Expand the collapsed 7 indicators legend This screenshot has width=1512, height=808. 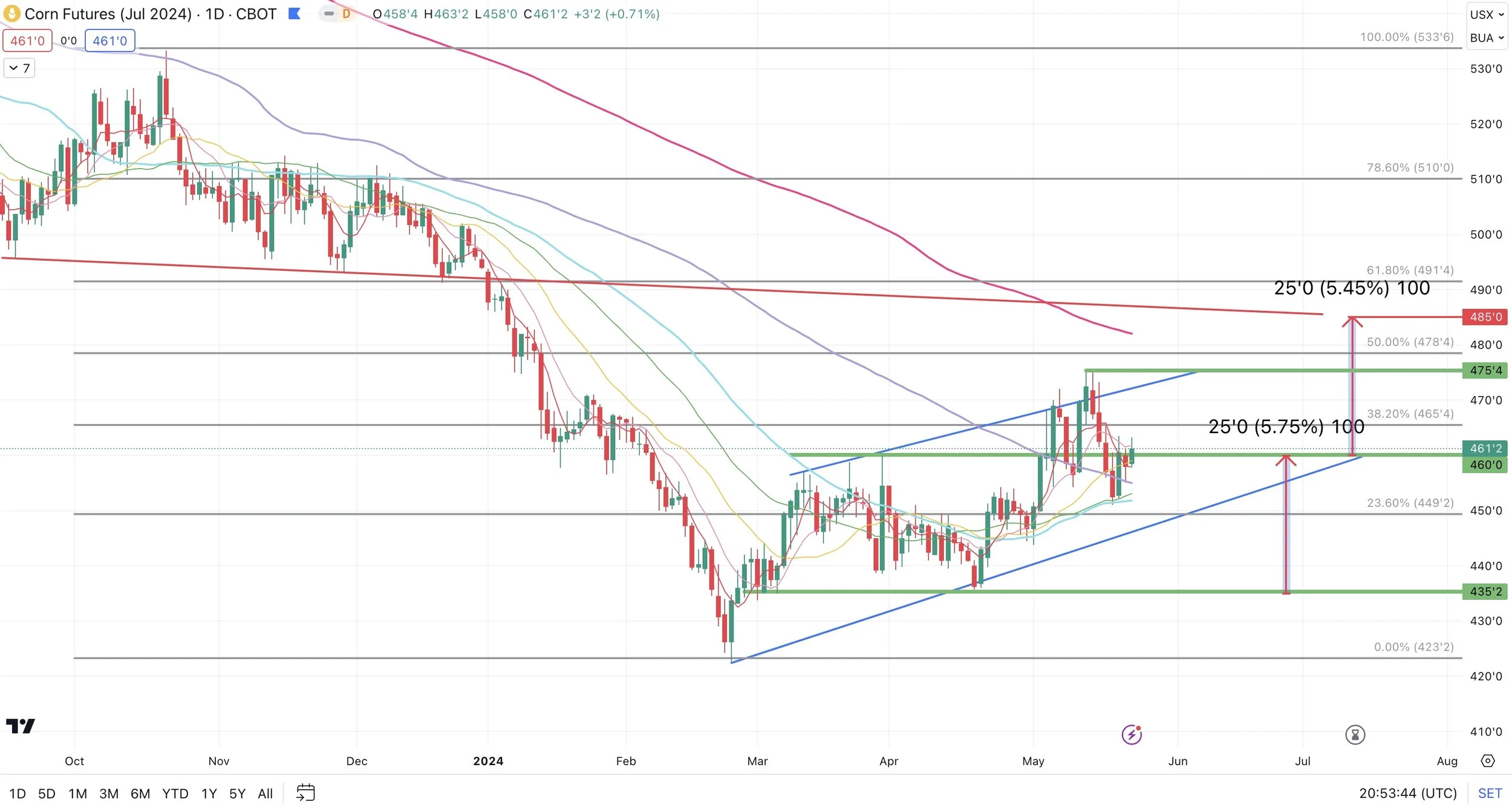coord(19,68)
